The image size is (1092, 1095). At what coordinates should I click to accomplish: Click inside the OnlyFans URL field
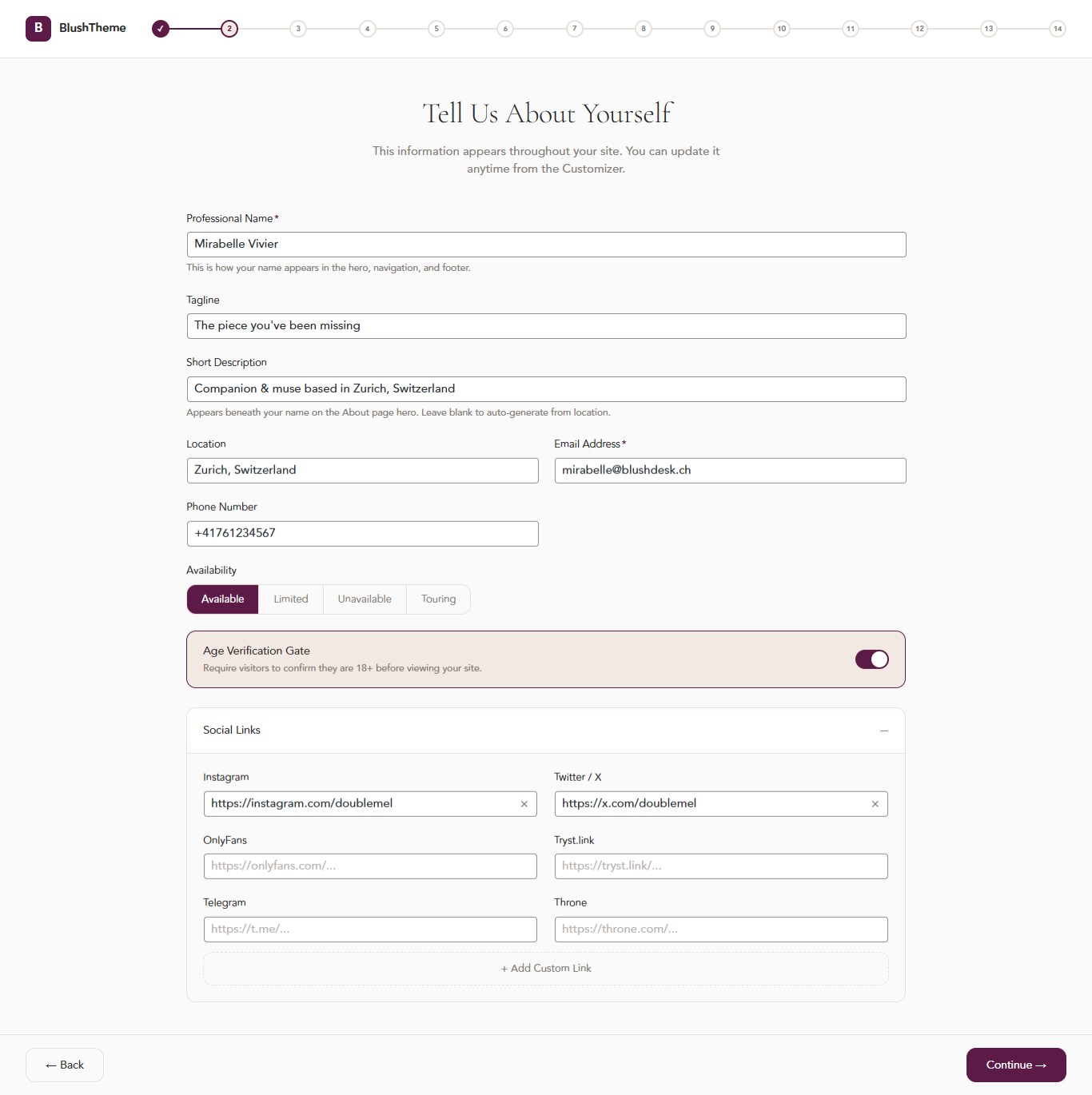coord(370,866)
